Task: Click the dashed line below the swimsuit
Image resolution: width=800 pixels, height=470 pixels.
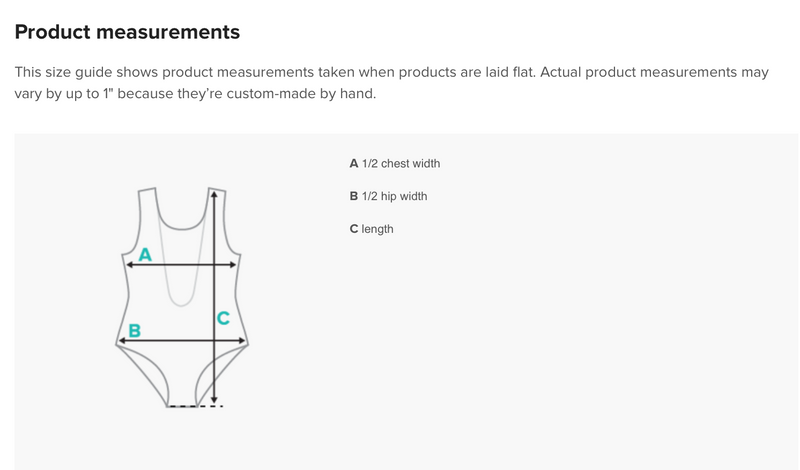Action: (x=195, y=406)
